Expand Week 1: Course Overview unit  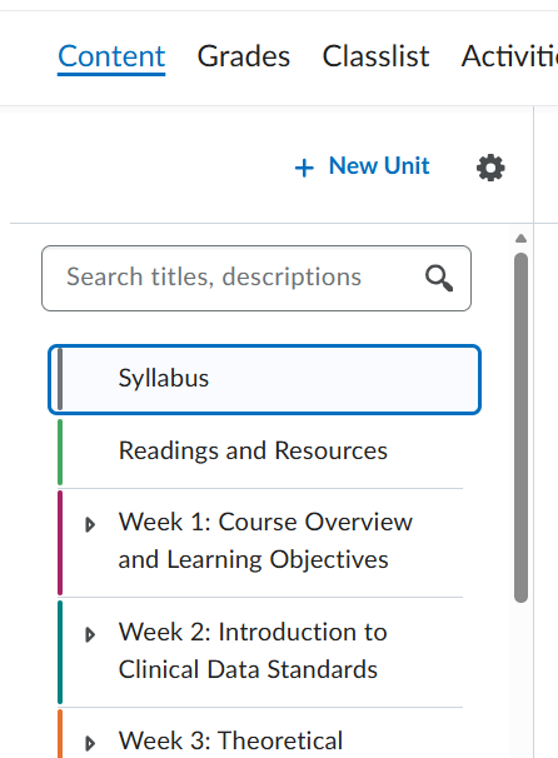click(89, 525)
